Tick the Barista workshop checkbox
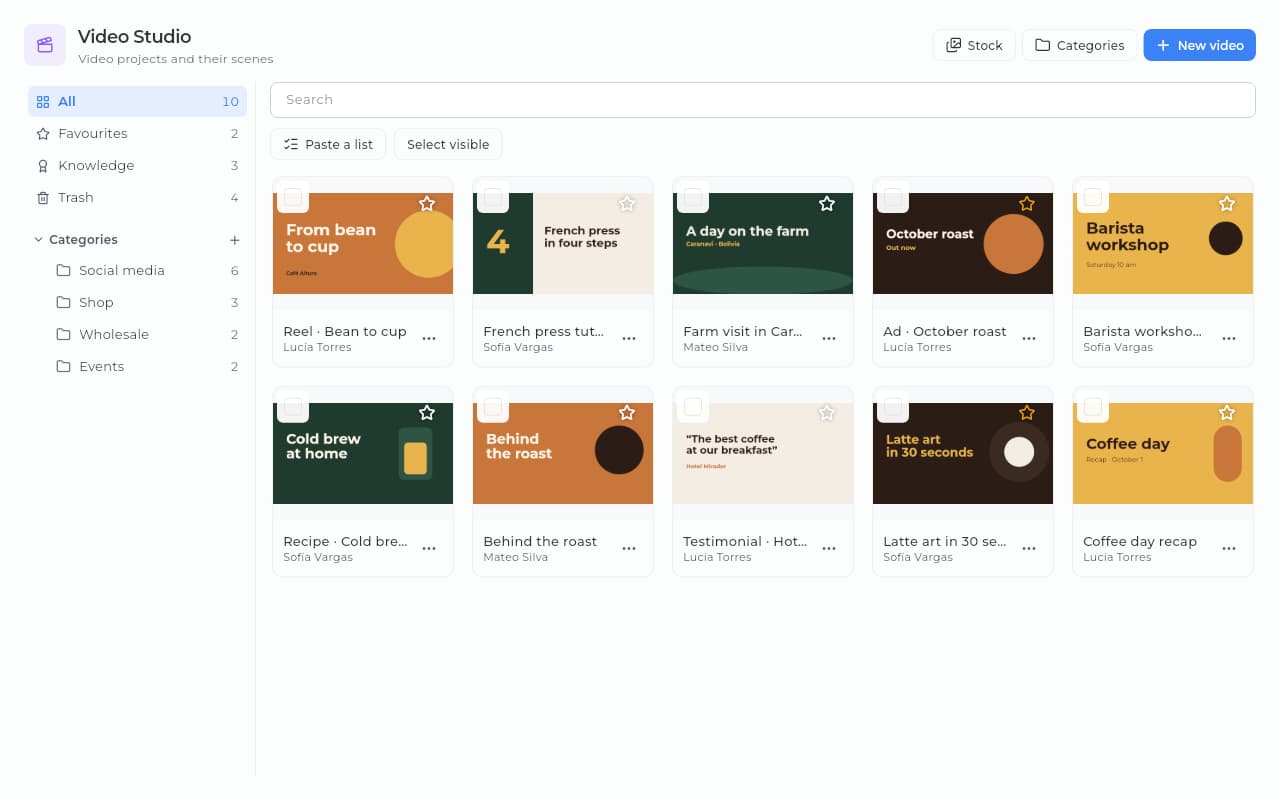1280x800 pixels. point(1093,197)
